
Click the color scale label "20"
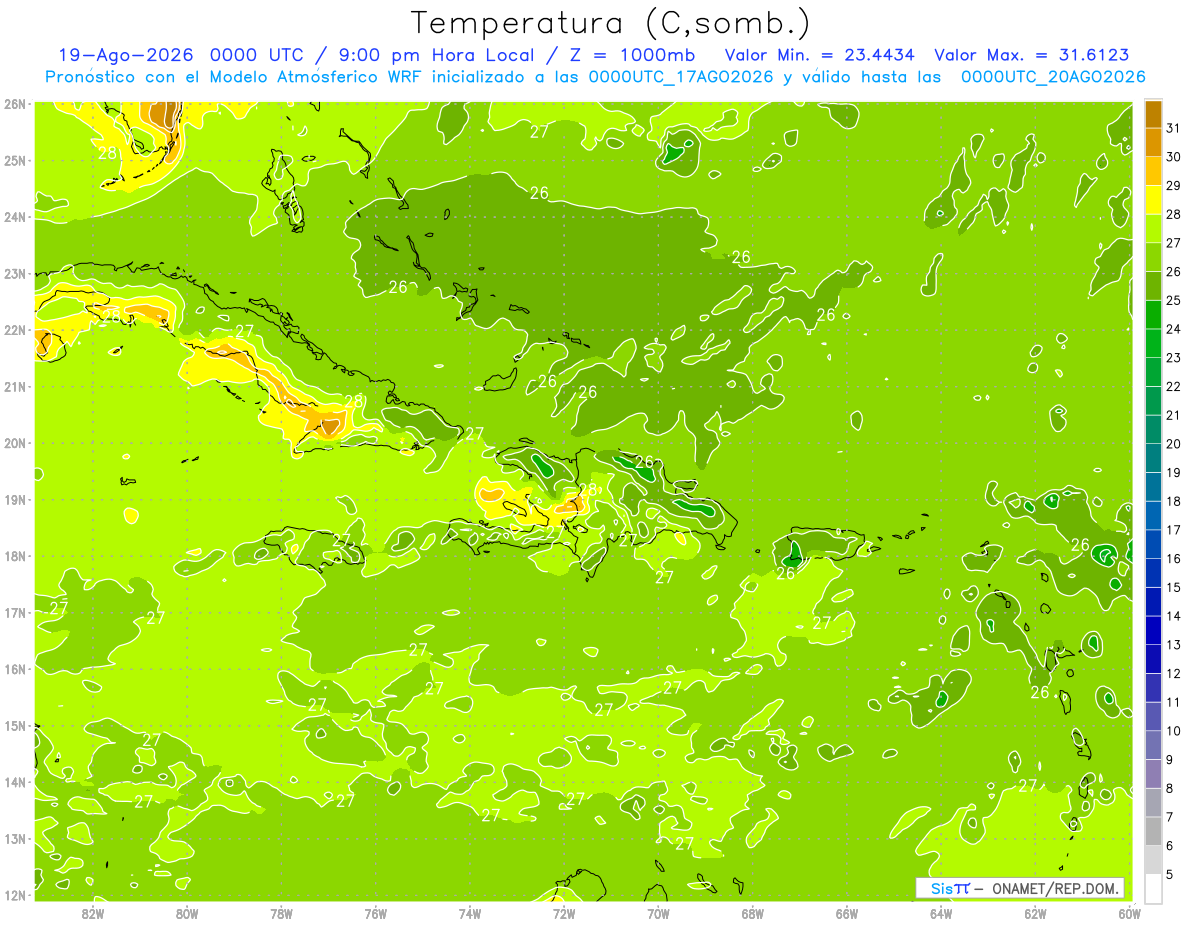click(1174, 443)
